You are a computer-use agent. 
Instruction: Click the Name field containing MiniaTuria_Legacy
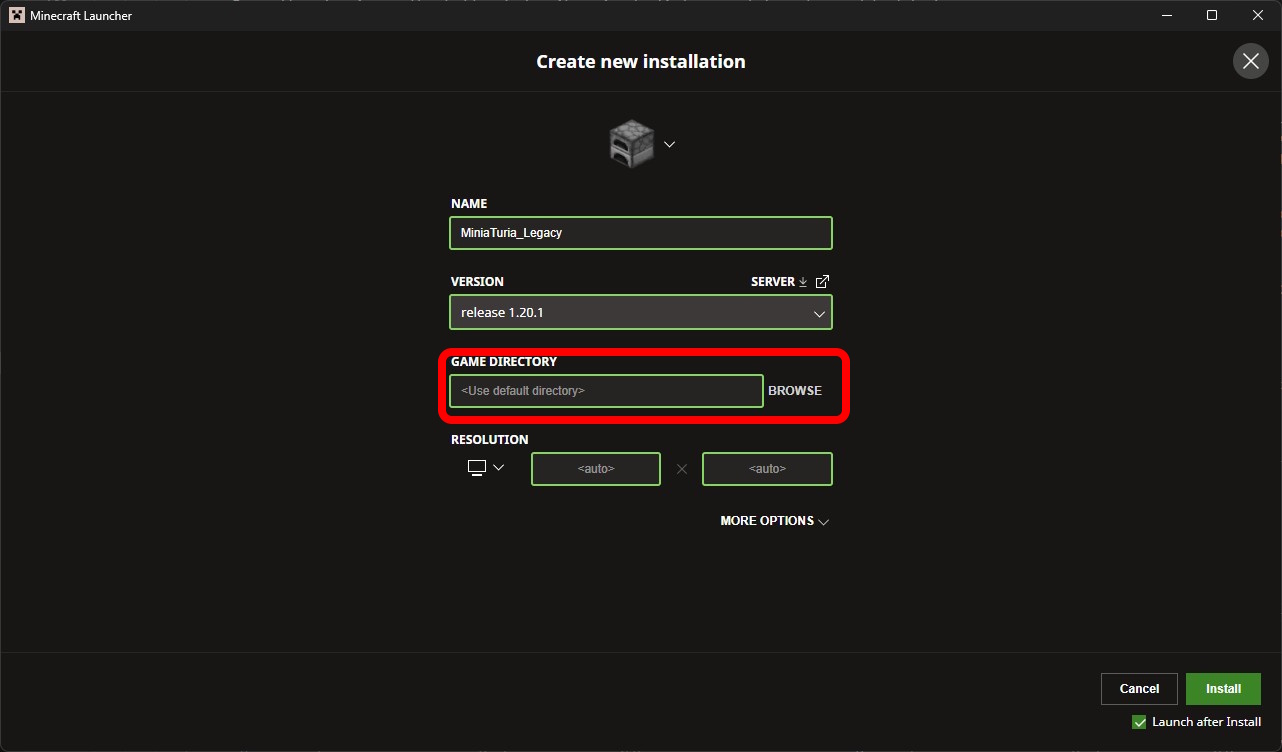click(641, 233)
